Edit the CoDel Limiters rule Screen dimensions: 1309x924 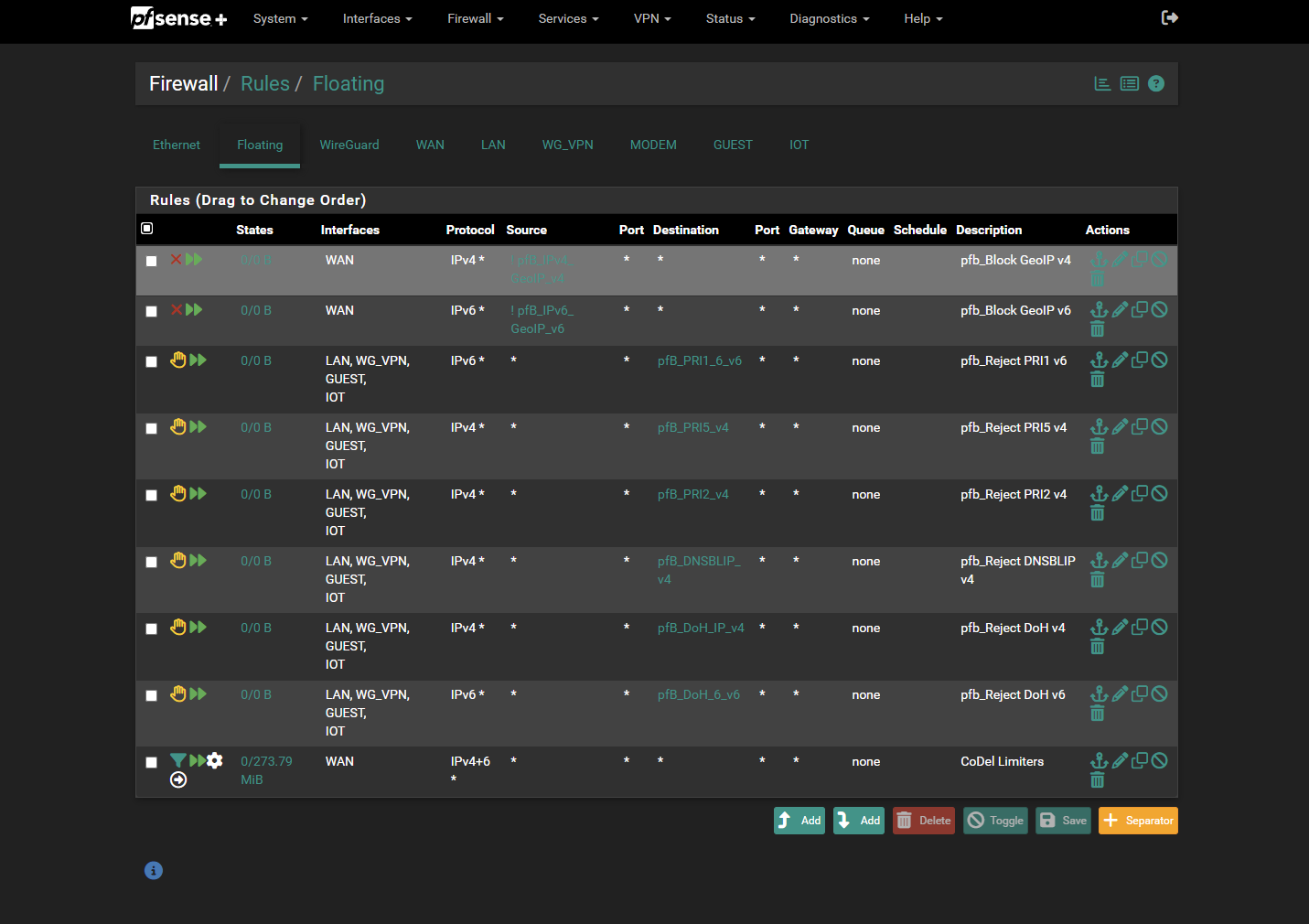tap(1120, 760)
